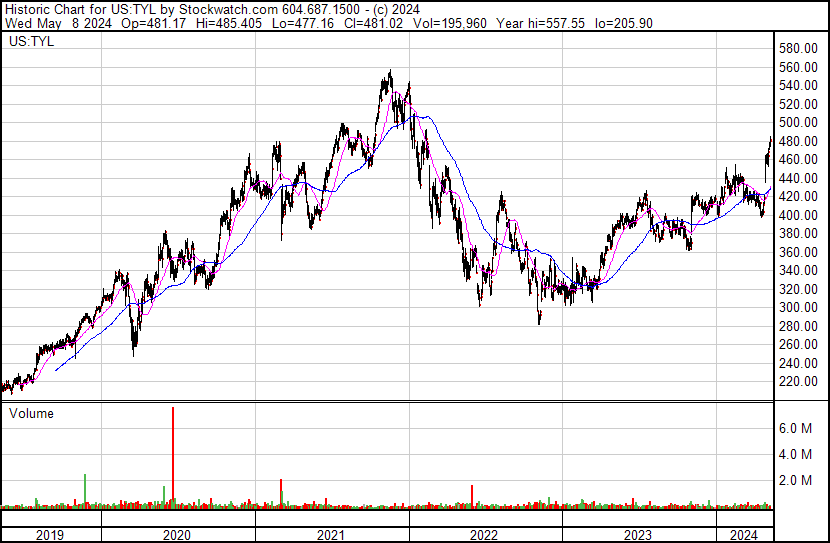Click the 'US:TYL' ticker label in chart
The width and height of the screenshot is (830, 543).
coord(31,41)
